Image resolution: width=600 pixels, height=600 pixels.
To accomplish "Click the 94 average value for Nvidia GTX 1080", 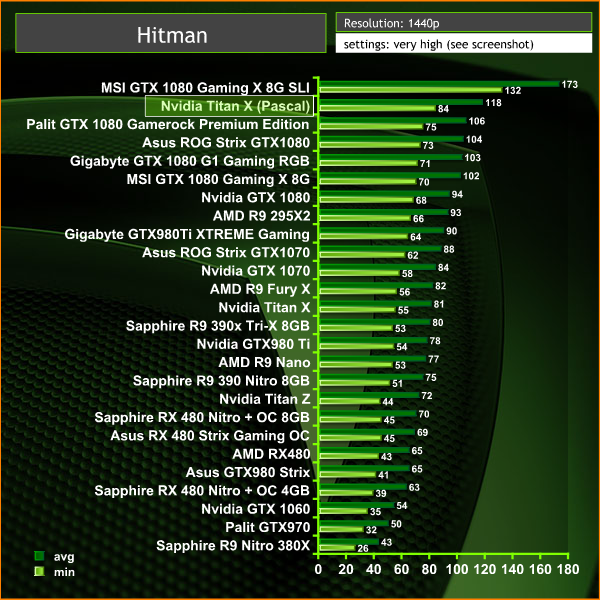I will pyautogui.click(x=457, y=195).
